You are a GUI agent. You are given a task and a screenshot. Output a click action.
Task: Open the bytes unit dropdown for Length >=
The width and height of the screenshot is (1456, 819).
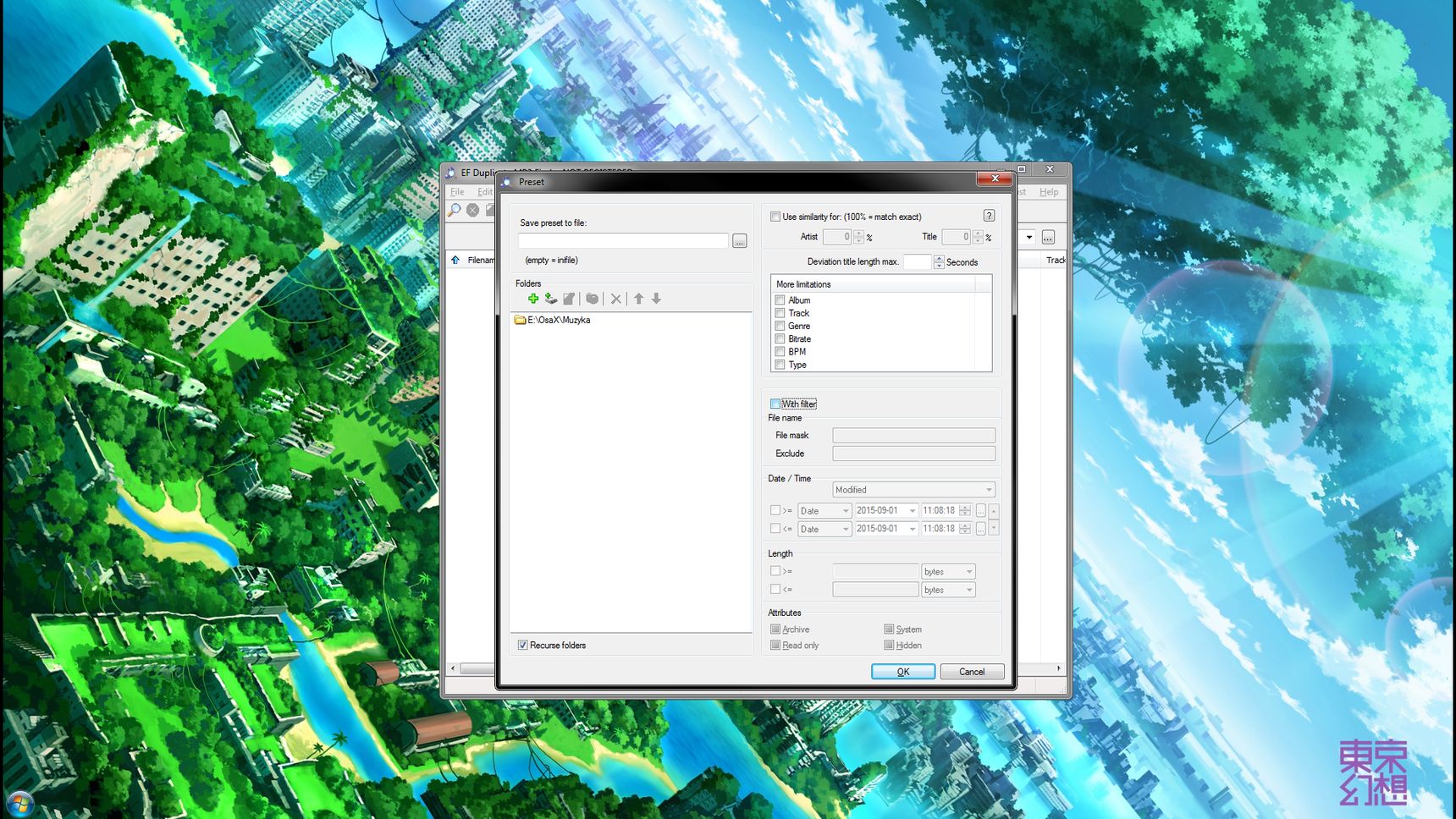pyautogui.click(x=948, y=572)
